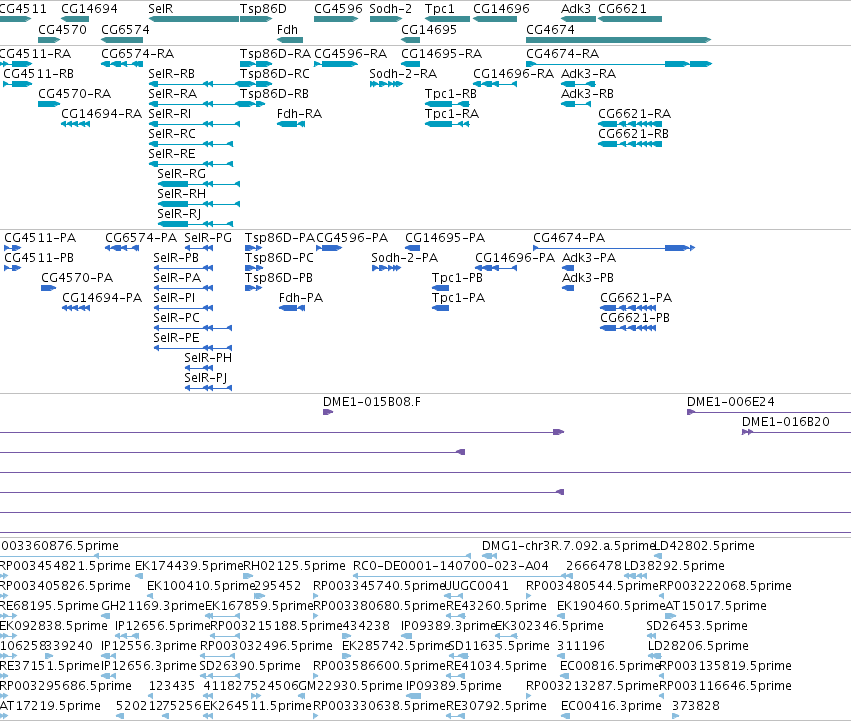851x721 pixels.
Task: Click transcript Adk3-RB
Action: (575, 104)
